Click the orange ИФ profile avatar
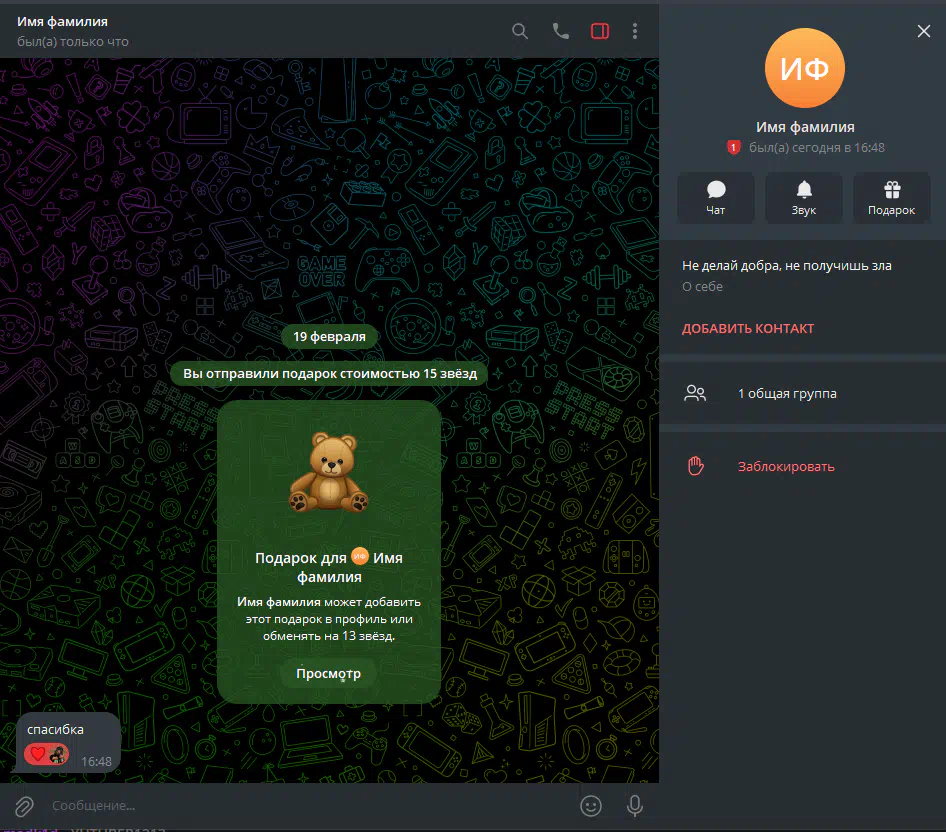946x832 pixels. (804, 68)
